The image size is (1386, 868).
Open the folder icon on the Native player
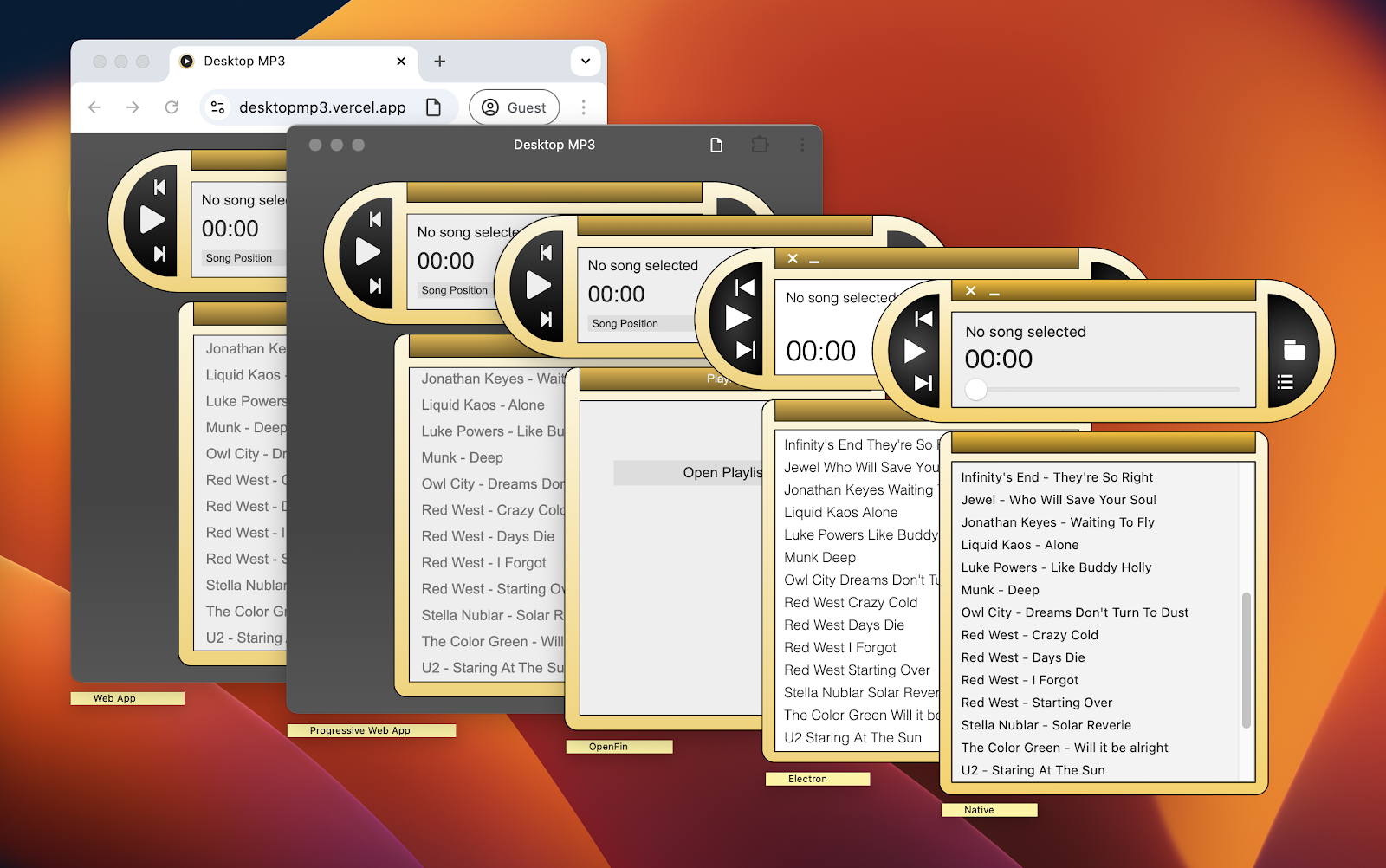coord(1294,348)
